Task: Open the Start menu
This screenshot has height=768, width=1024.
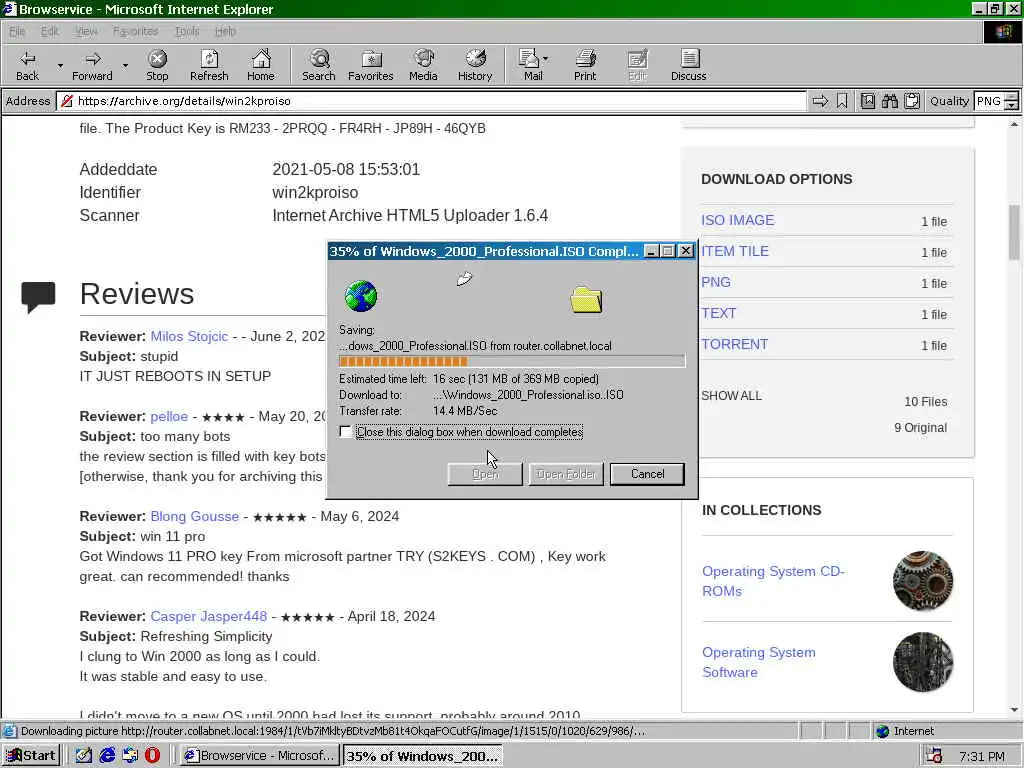Action: coord(31,756)
